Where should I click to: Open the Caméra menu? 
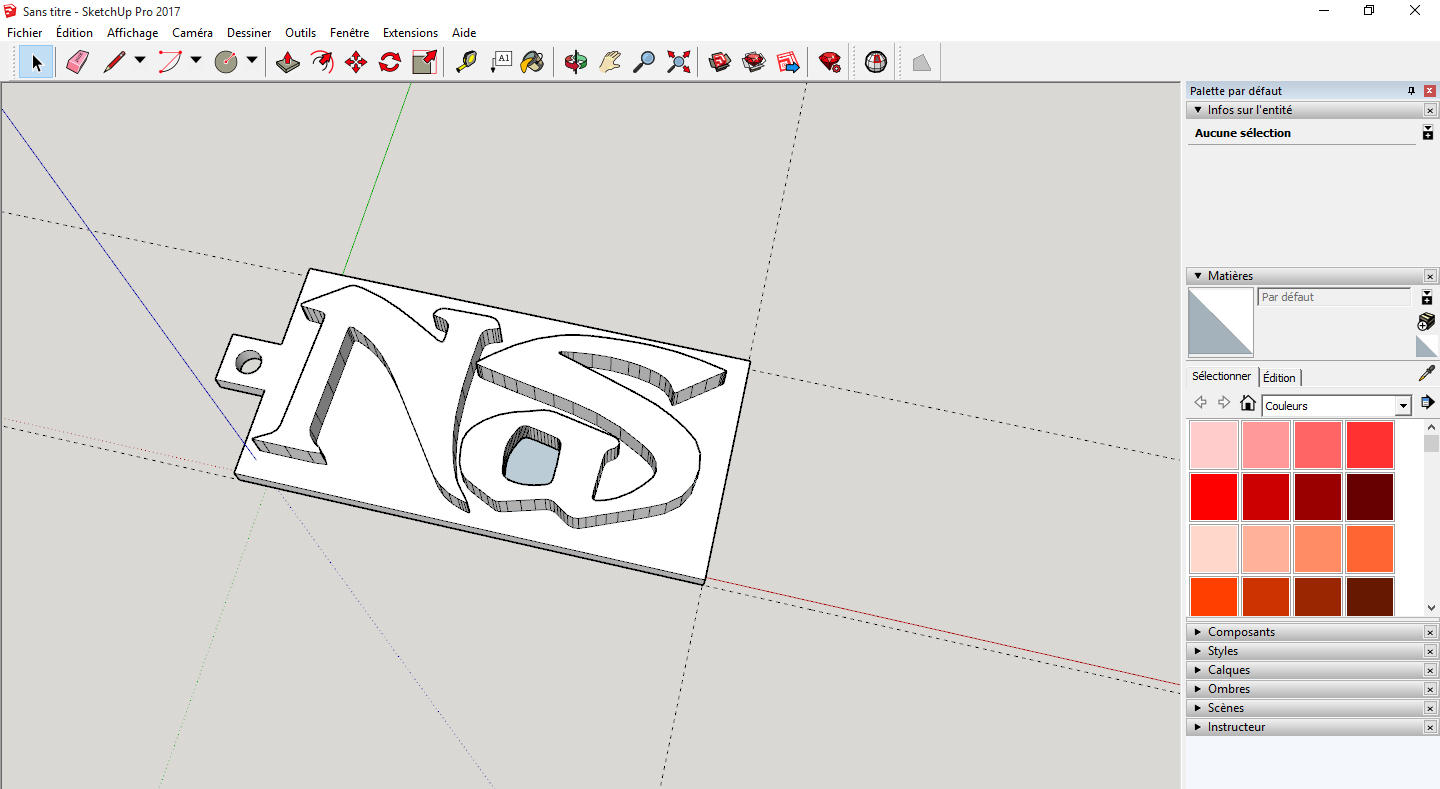pos(192,33)
